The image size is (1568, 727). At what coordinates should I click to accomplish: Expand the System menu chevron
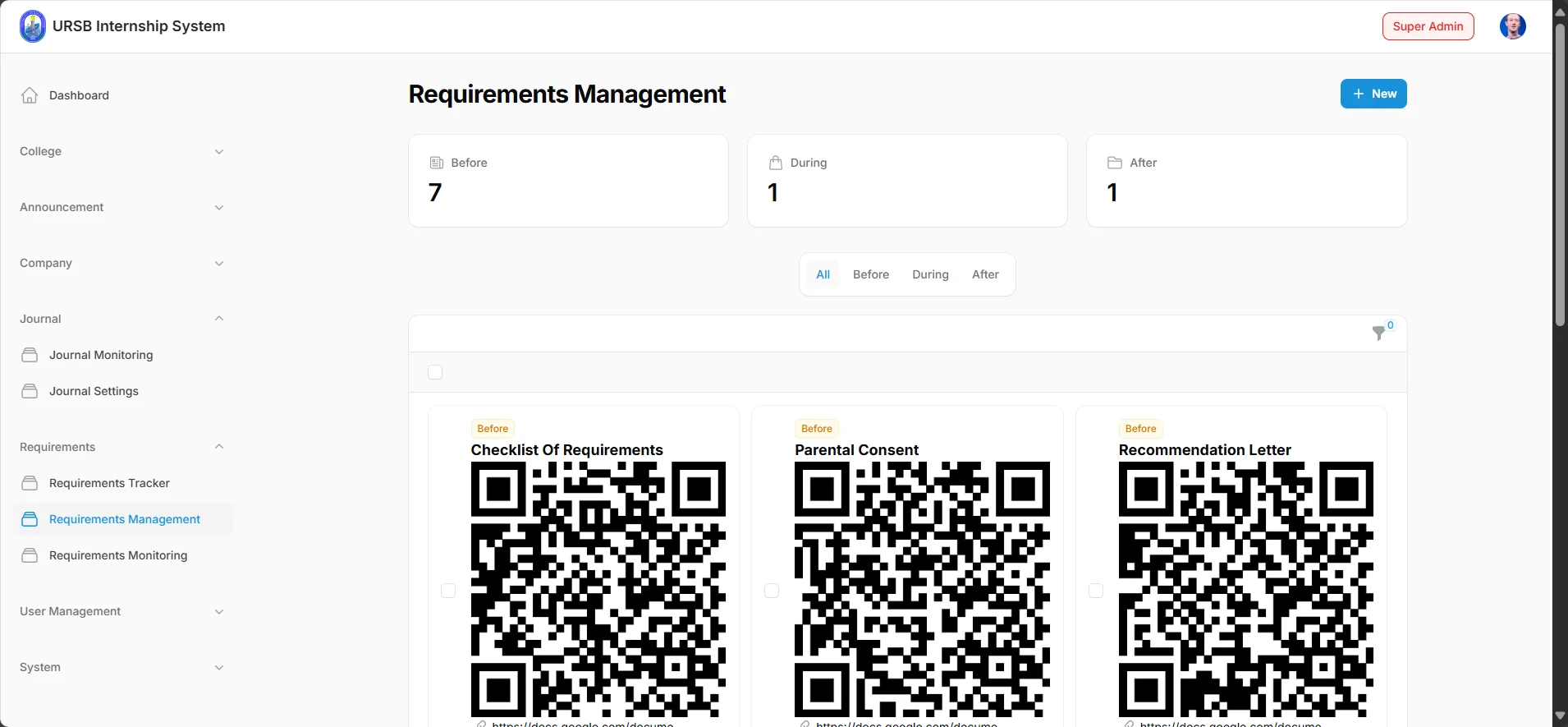pos(219,667)
